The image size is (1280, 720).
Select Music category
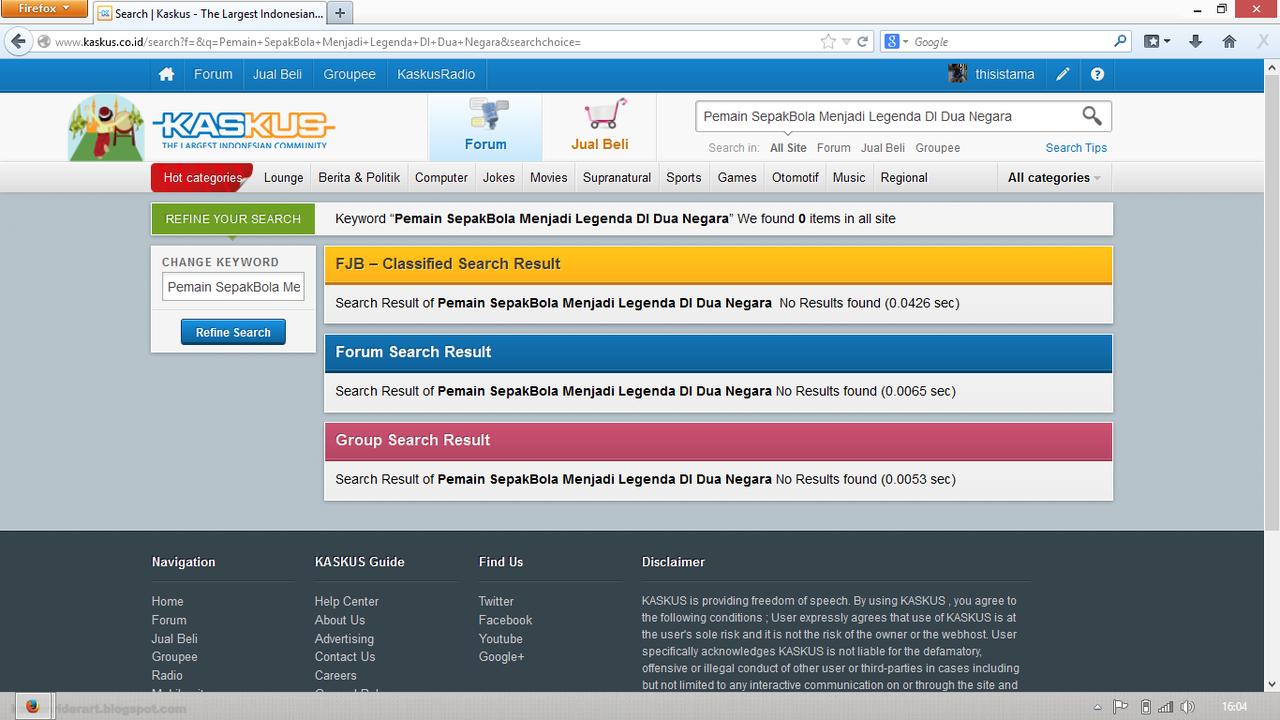click(849, 177)
